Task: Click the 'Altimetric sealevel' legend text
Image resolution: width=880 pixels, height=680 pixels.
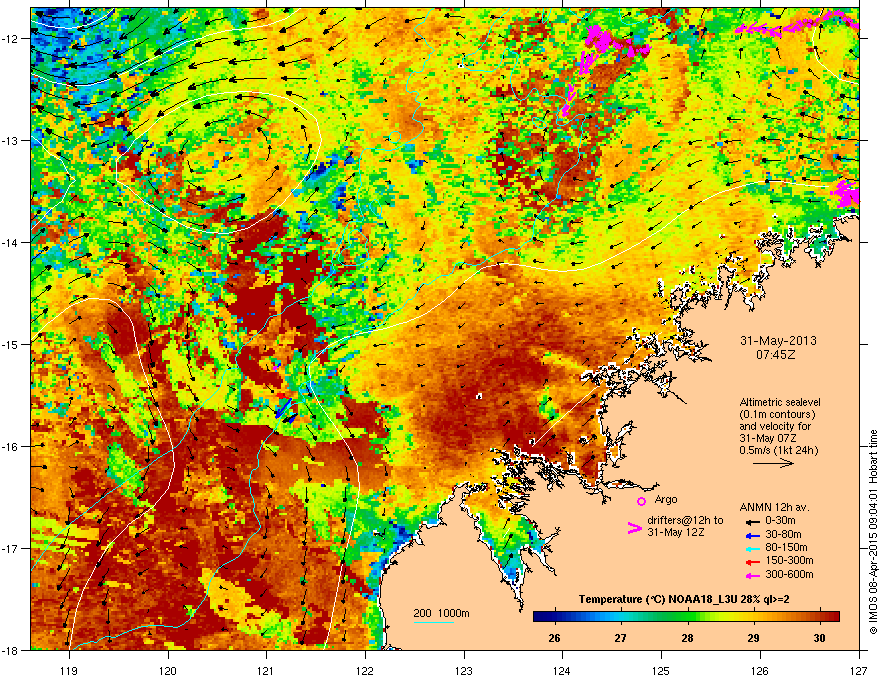Action: [780, 402]
